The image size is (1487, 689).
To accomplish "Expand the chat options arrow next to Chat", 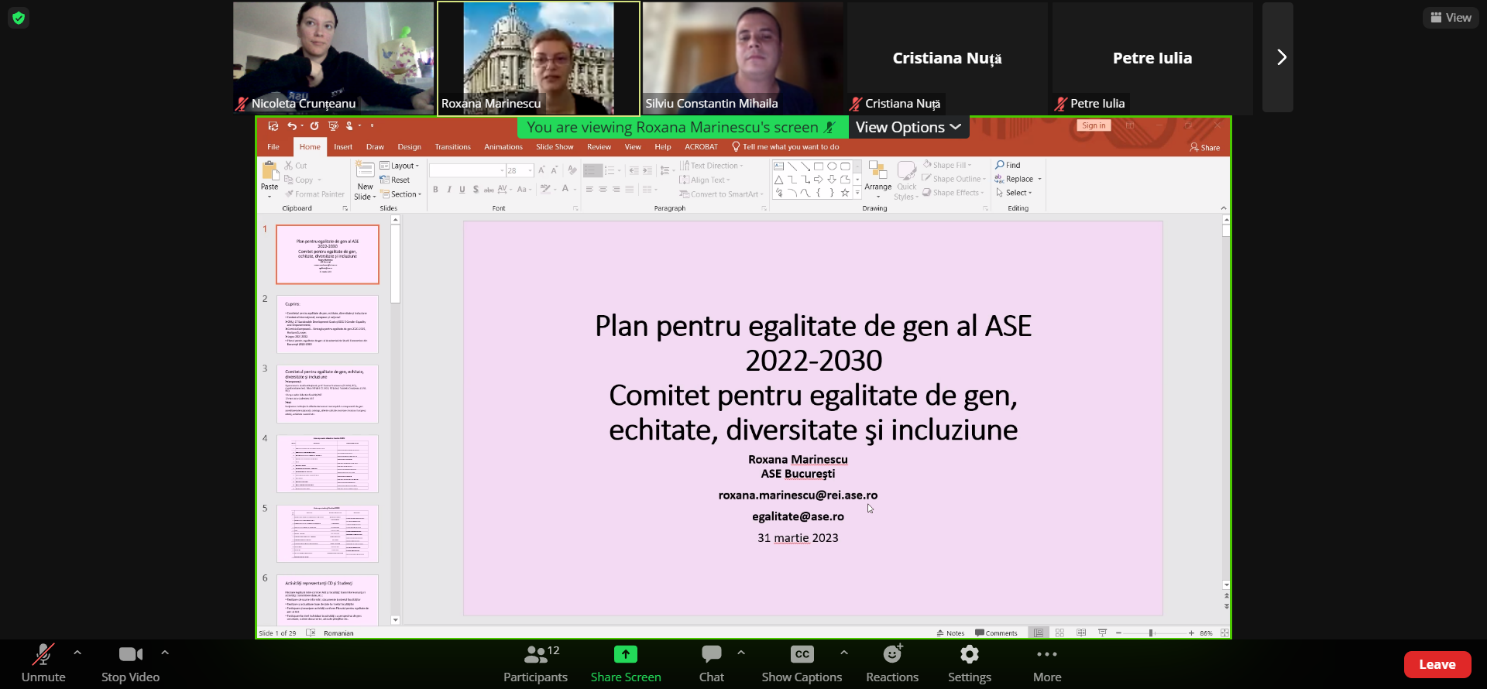I will pos(741,652).
